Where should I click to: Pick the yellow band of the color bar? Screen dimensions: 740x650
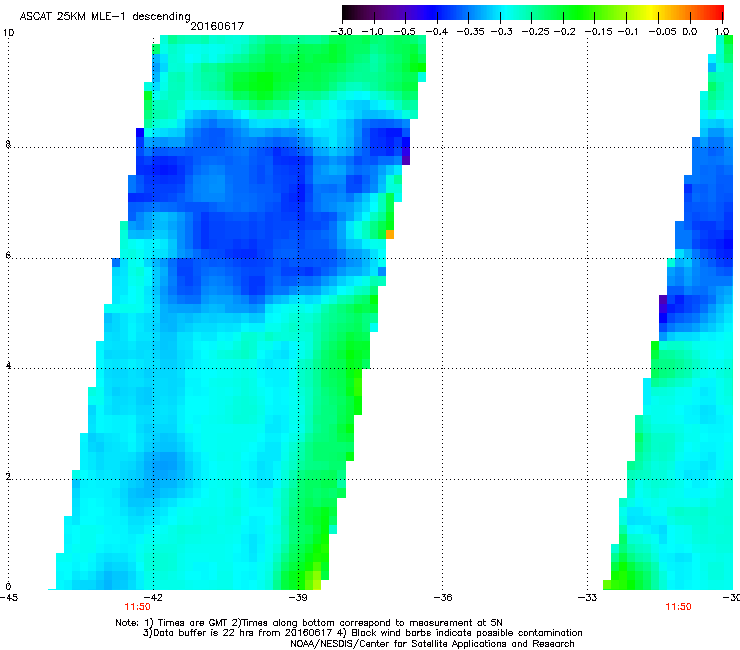click(x=652, y=13)
